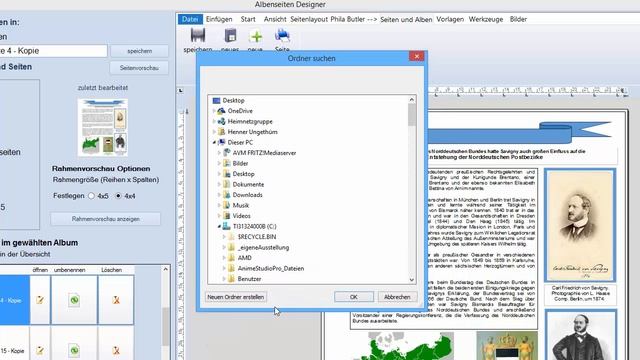
Task: Click Abbrechen in the Ordner suchen dialog
Action: 397,297
